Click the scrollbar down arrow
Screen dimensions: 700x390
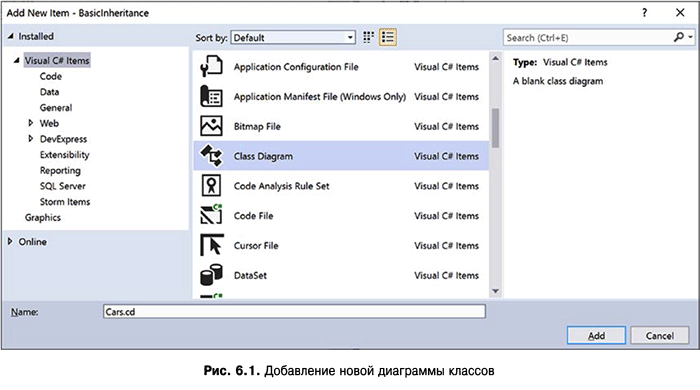(495, 291)
